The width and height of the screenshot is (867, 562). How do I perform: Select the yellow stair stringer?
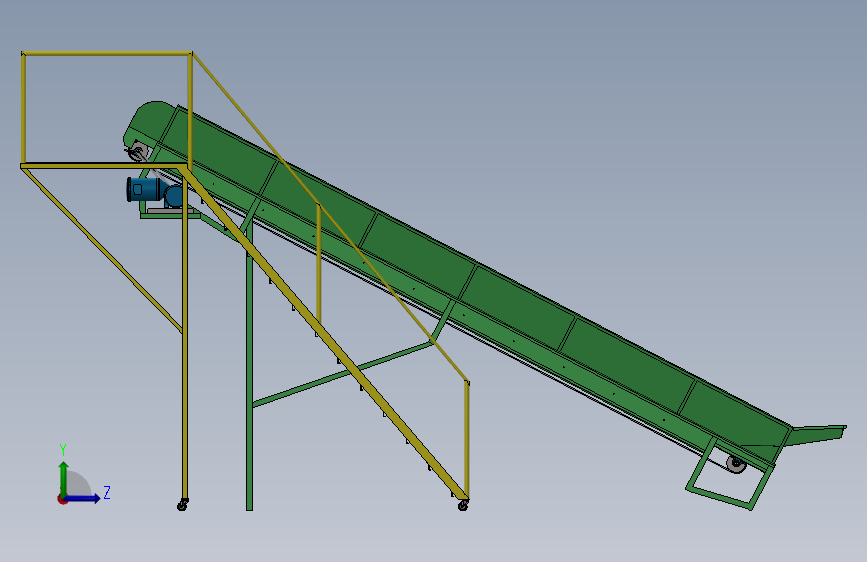click(x=325, y=332)
